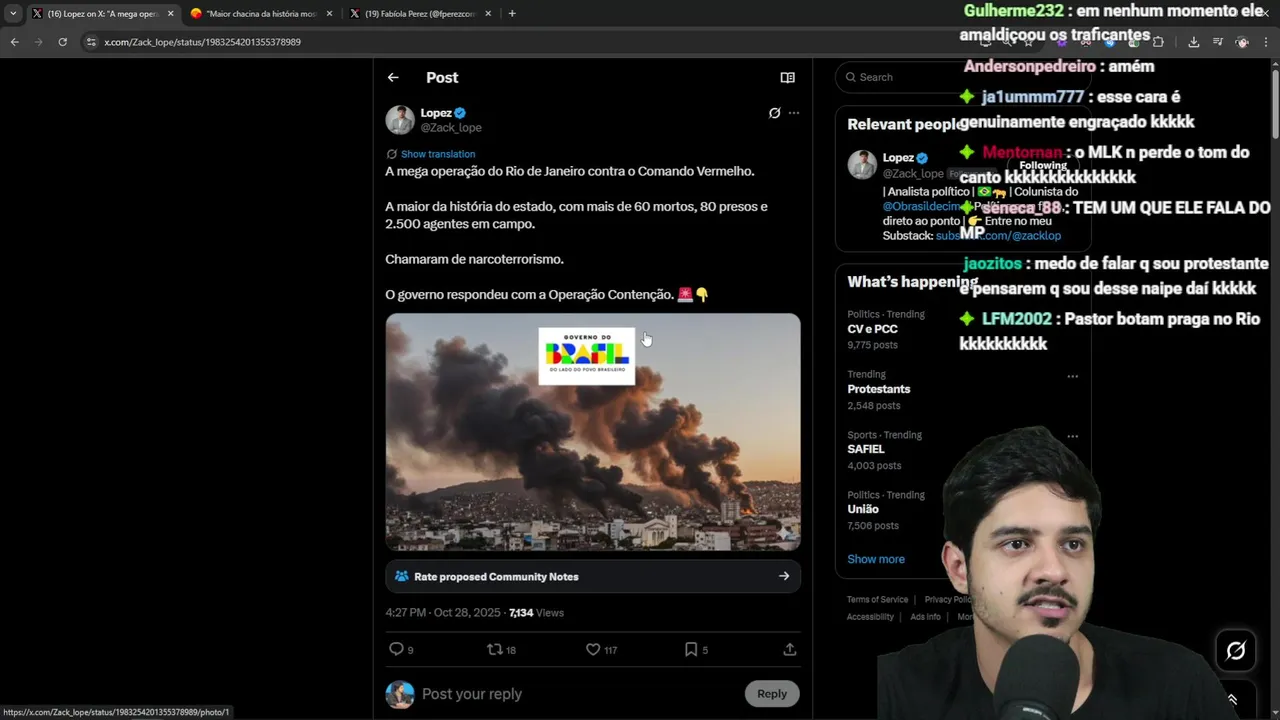Open the post's more options menu

[794, 113]
